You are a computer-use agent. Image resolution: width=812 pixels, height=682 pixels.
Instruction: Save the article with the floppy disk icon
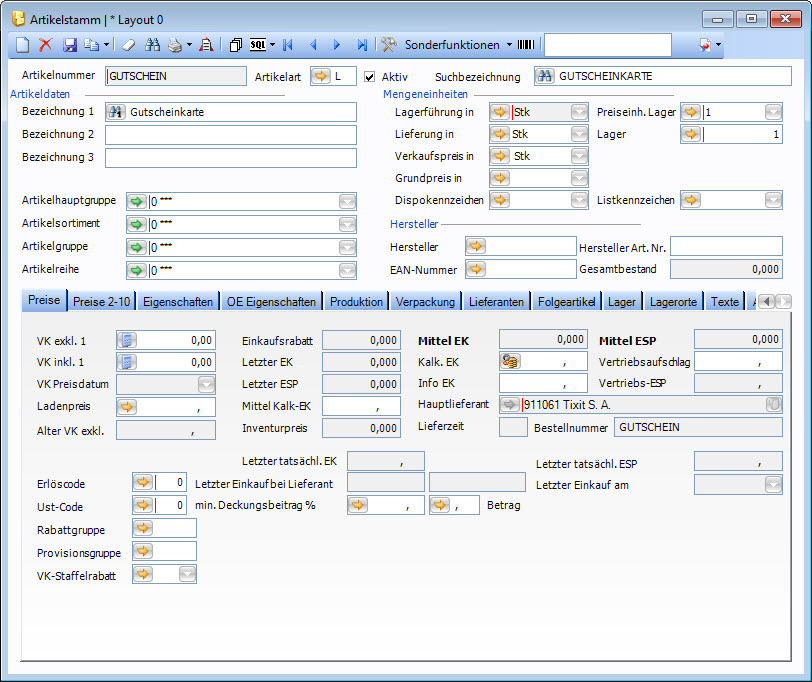click(x=70, y=45)
